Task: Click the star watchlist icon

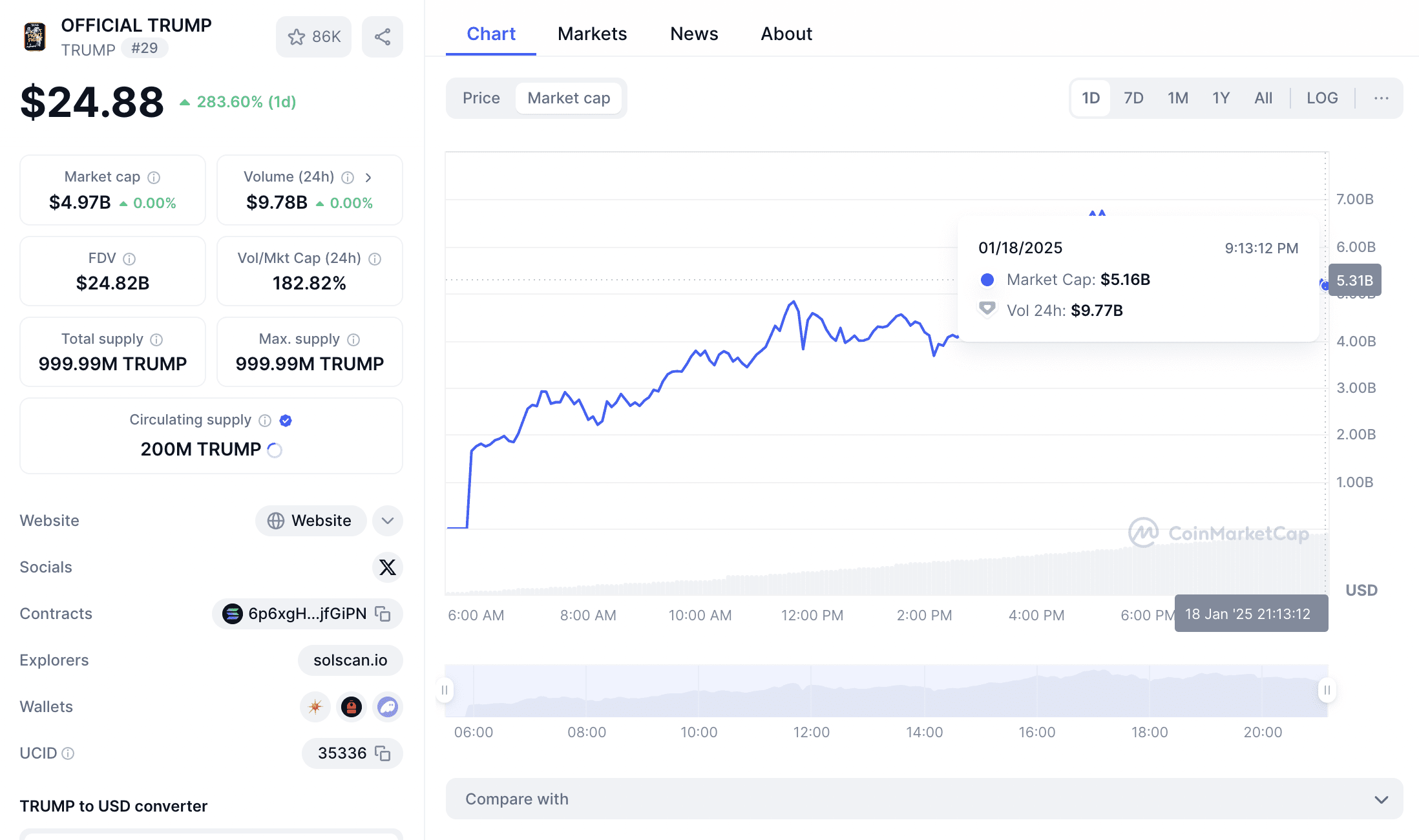Action: tap(297, 37)
